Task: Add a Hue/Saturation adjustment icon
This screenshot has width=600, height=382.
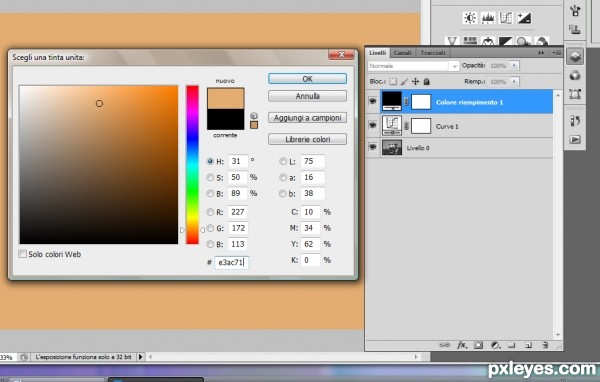Action: (x=470, y=41)
